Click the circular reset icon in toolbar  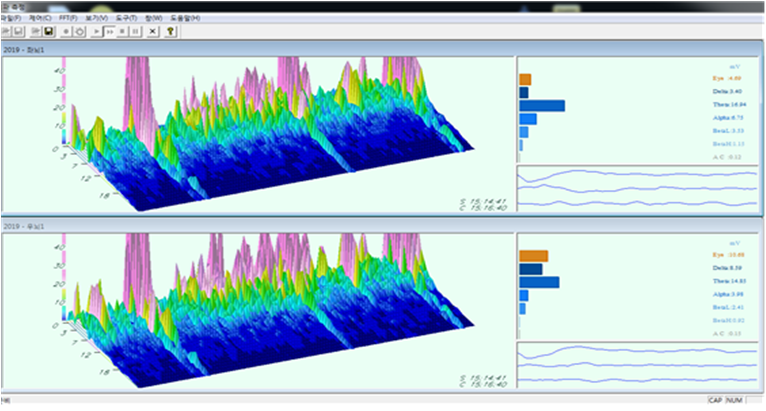pos(78,31)
